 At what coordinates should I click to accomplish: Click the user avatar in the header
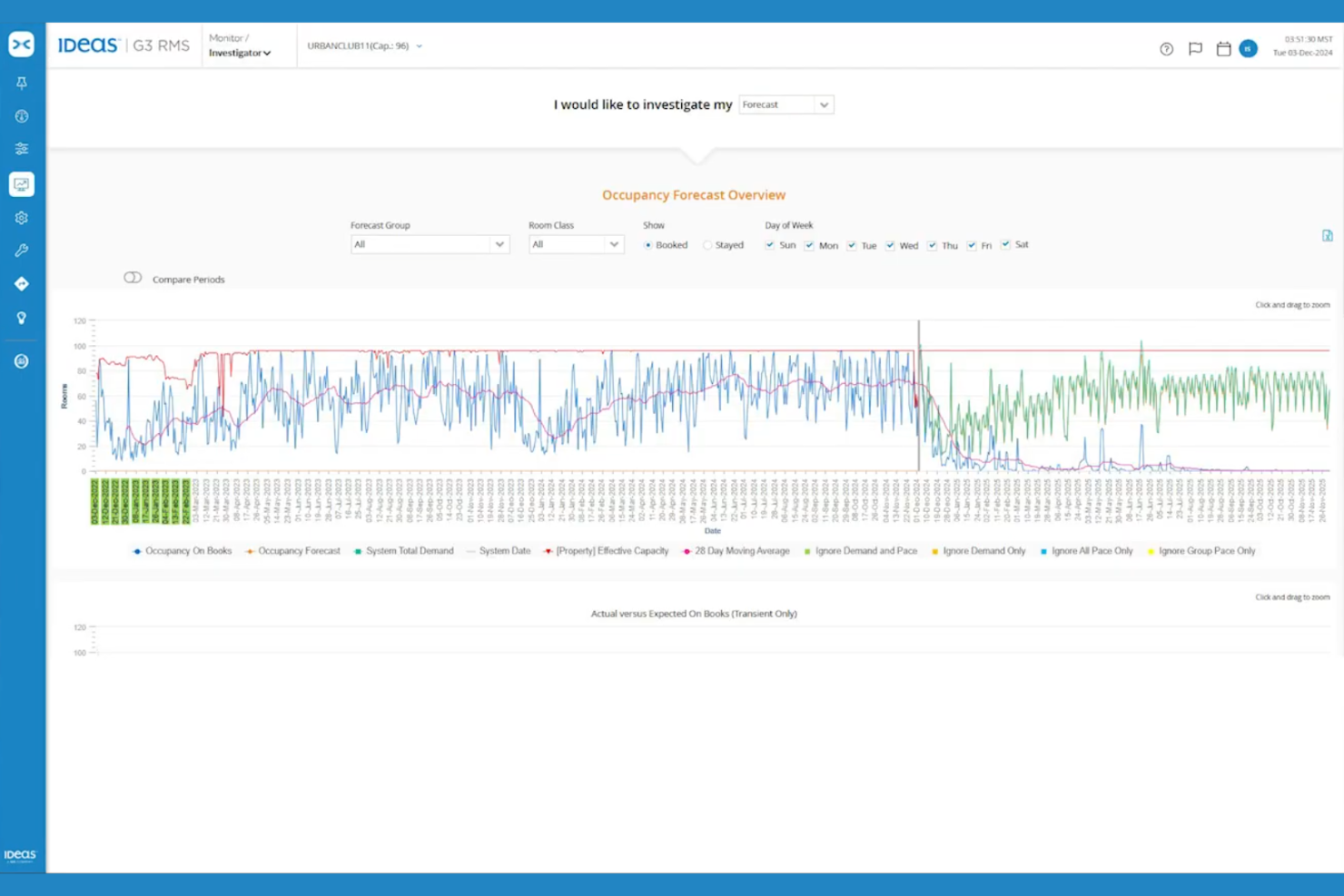1247,49
